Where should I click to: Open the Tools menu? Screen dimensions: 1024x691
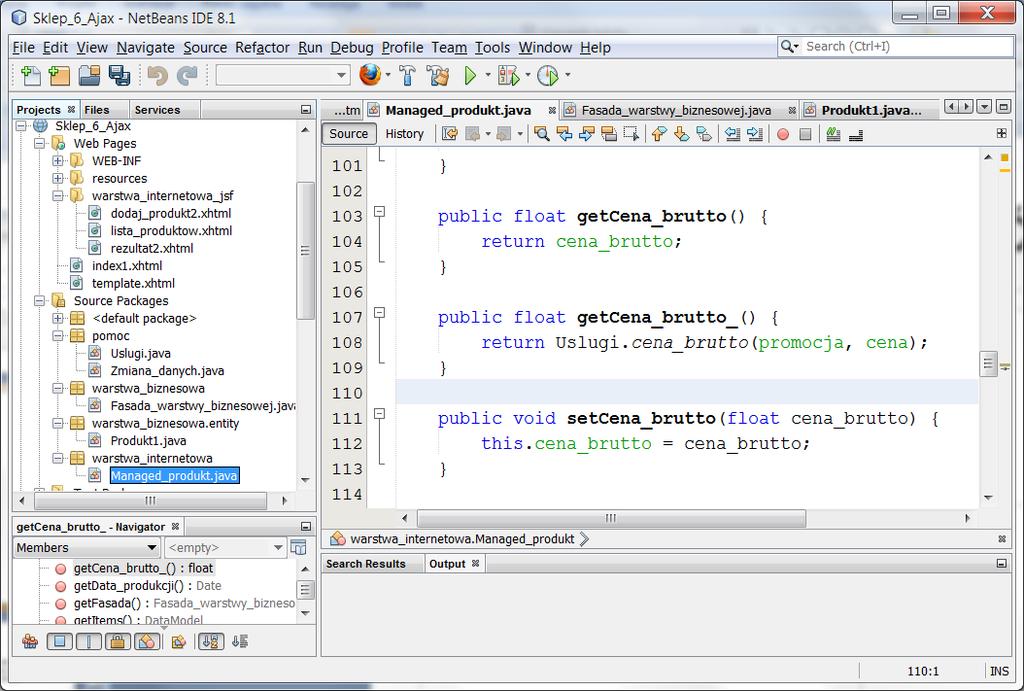(492, 48)
